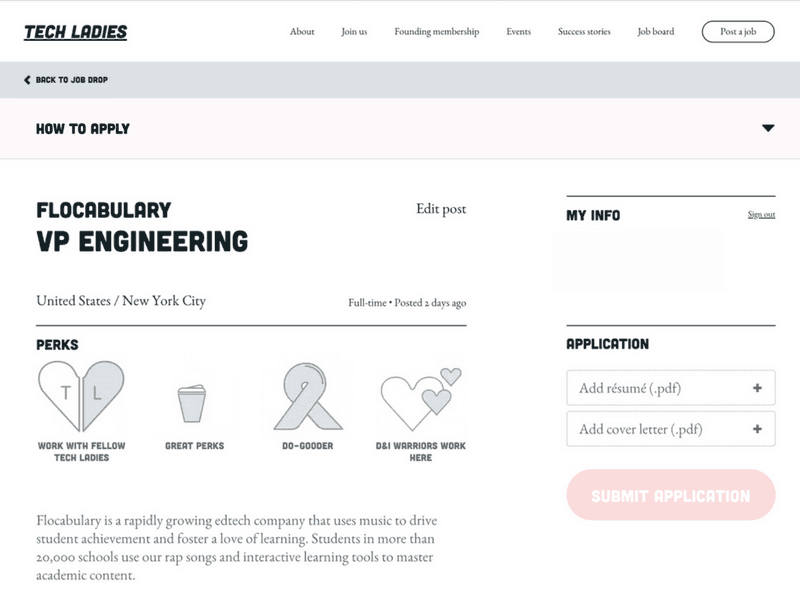Click the split heart T L perk icon
This screenshot has height=600, width=800.
tap(81, 396)
